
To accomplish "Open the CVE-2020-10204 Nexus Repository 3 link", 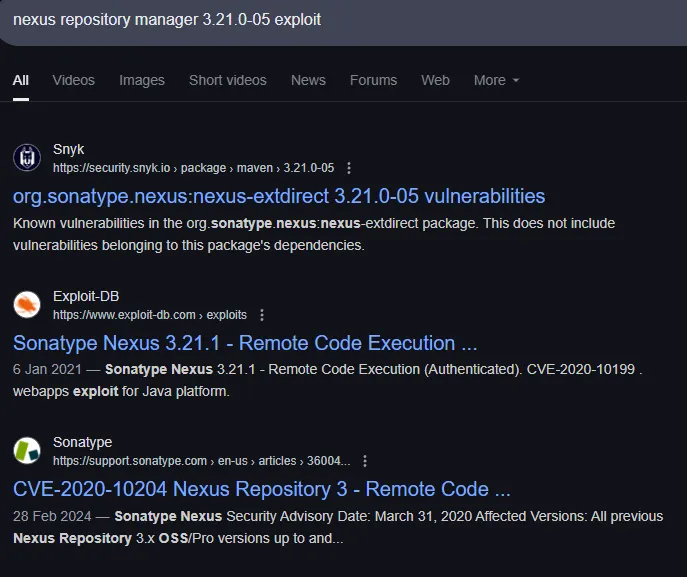I will click(261, 489).
